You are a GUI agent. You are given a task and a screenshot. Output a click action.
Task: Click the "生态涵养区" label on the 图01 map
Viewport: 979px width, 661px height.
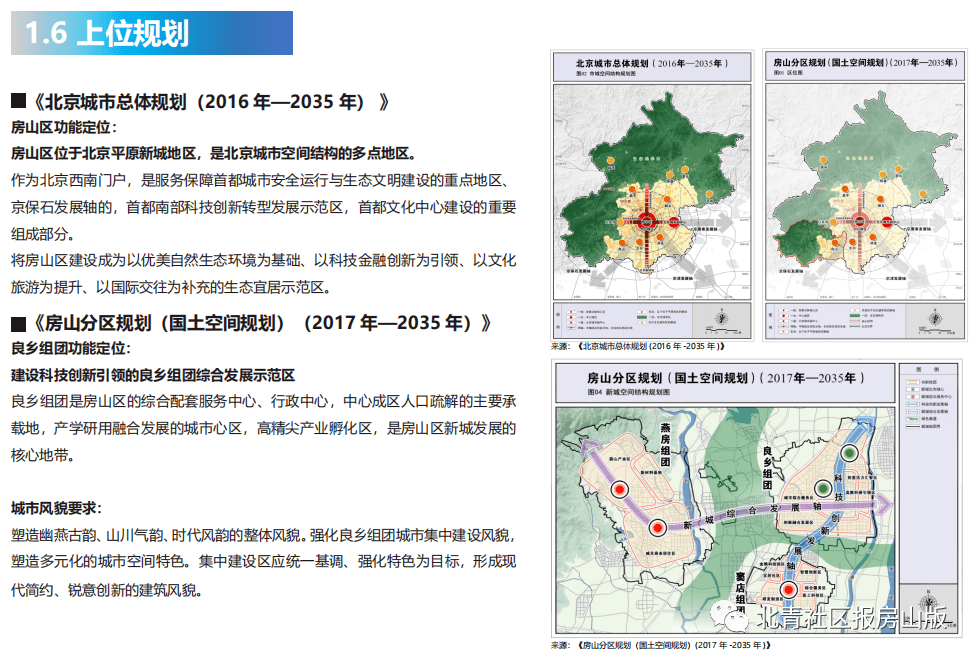[x=860, y=159]
